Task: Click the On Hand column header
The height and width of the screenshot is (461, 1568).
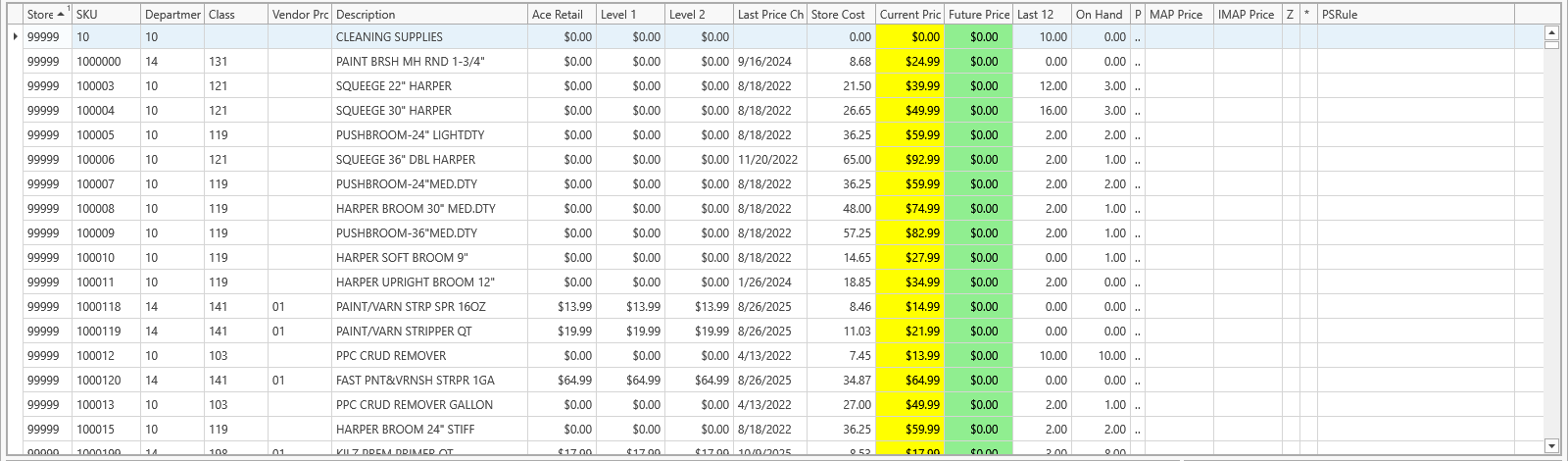Action: [x=1101, y=15]
